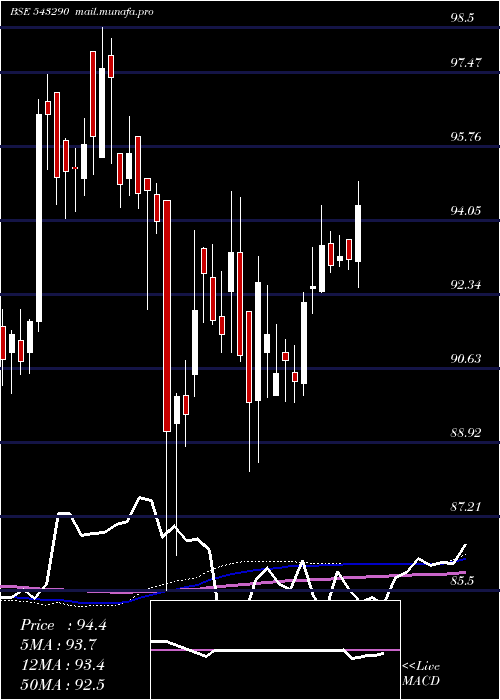
Task: Select the 90.63 price axis label
Action: click(466, 359)
